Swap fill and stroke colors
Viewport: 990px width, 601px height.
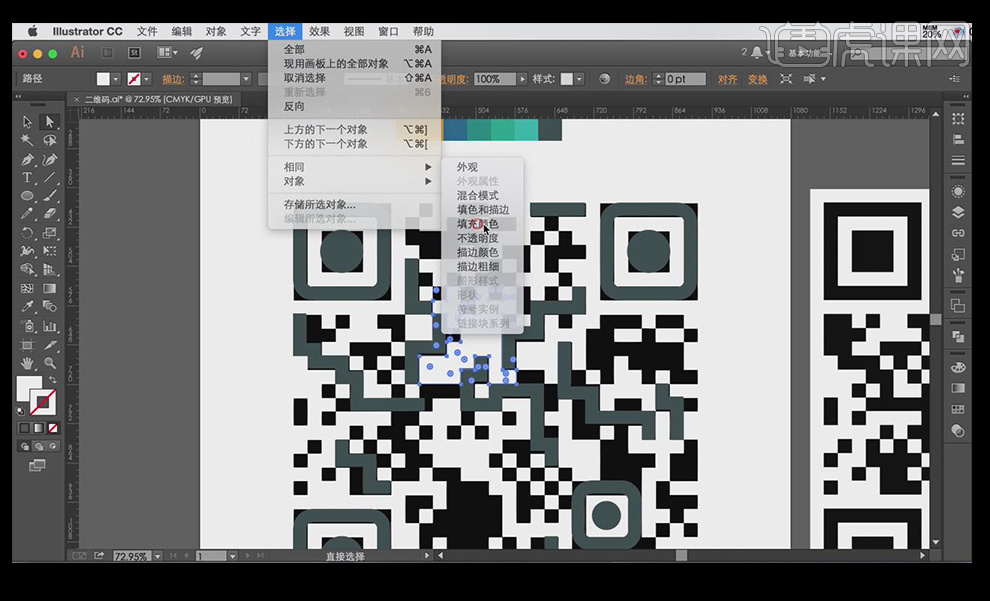point(52,380)
